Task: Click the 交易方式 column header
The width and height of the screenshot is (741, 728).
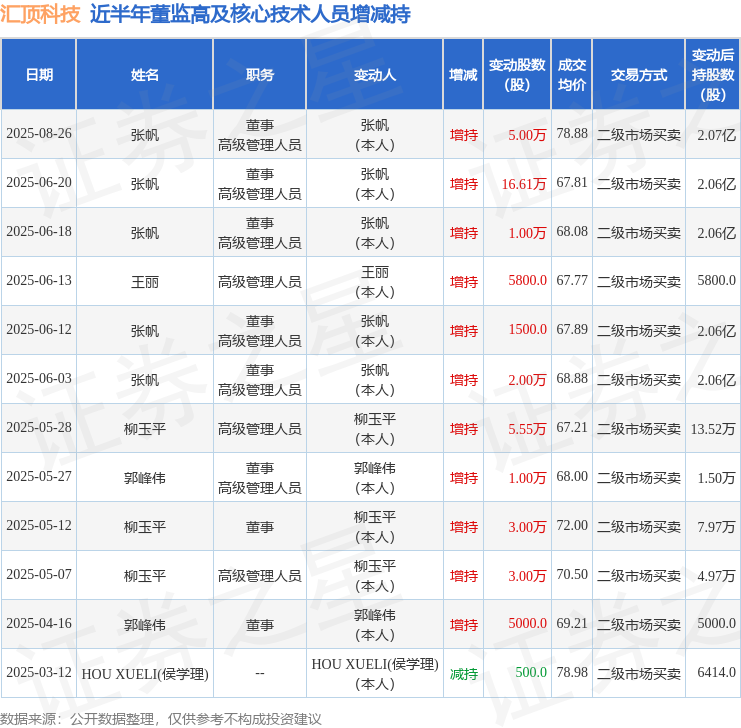Action: [638, 75]
